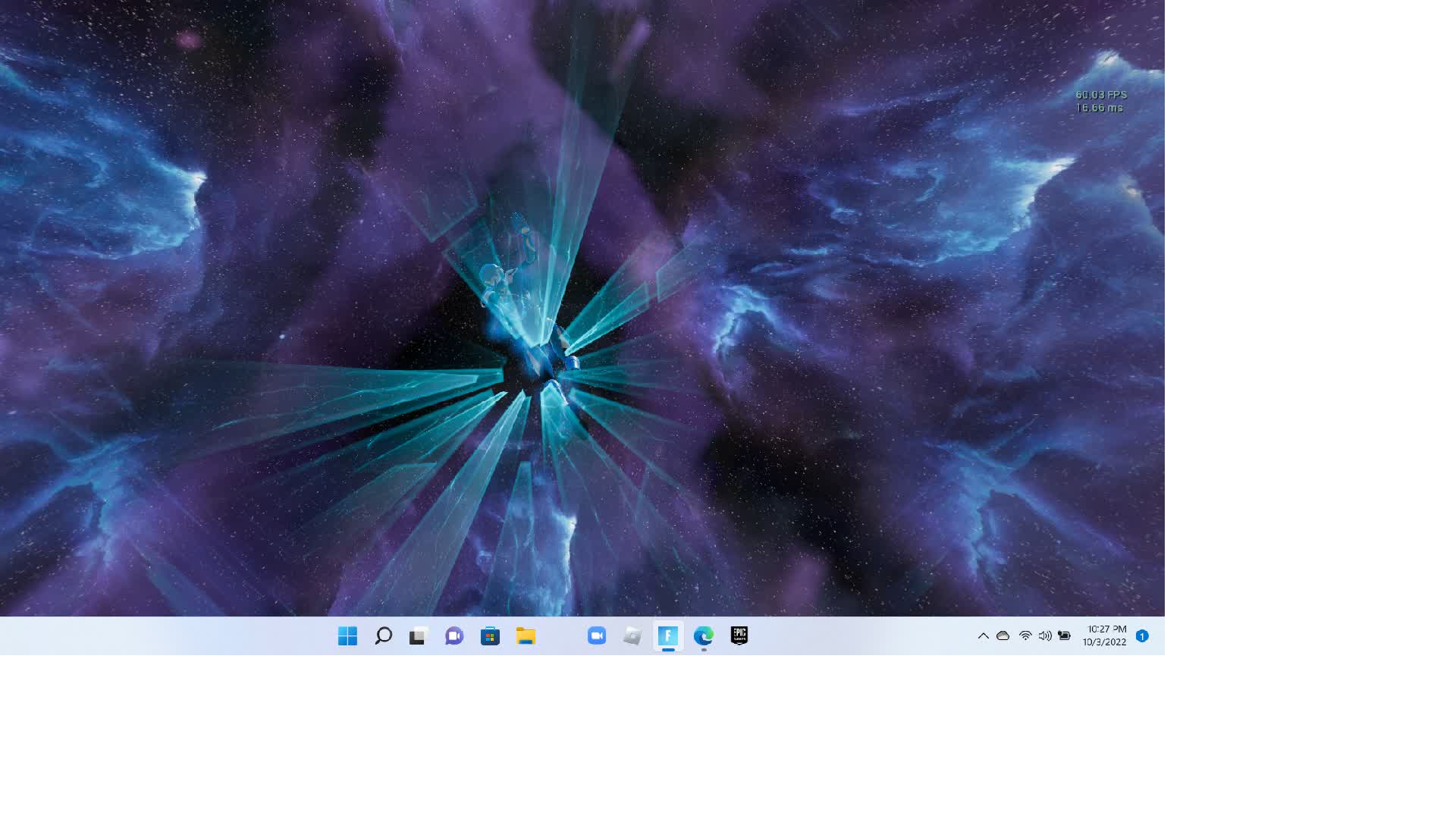Image resolution: width=1456 pixels, height=819 pixels.
Task: Launch Microsoft Teams Chat icon
Action: [x=454, y=636]
